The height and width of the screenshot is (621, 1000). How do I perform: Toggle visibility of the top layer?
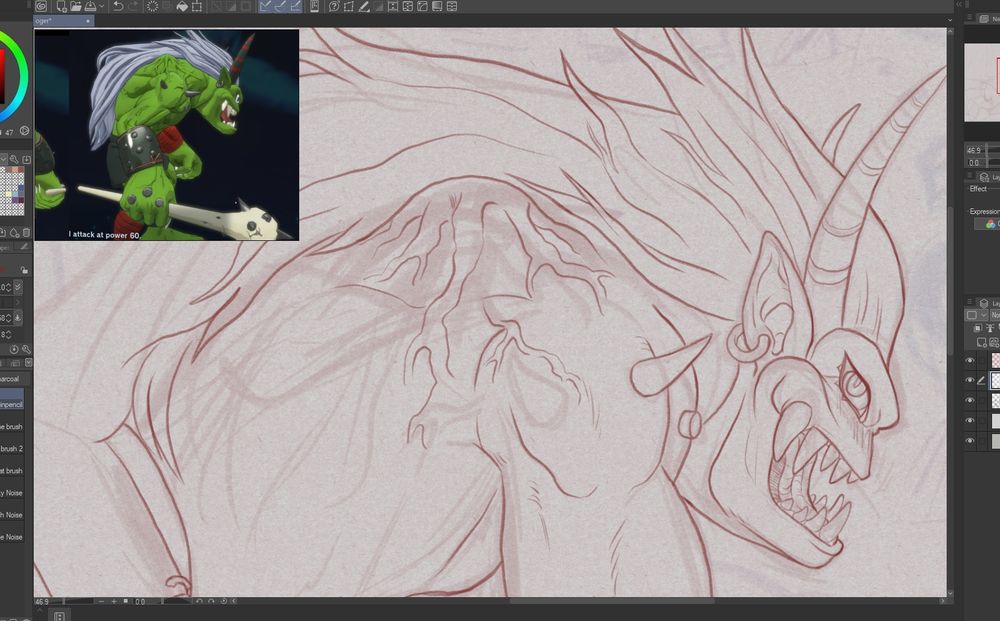tap(970, 361)
